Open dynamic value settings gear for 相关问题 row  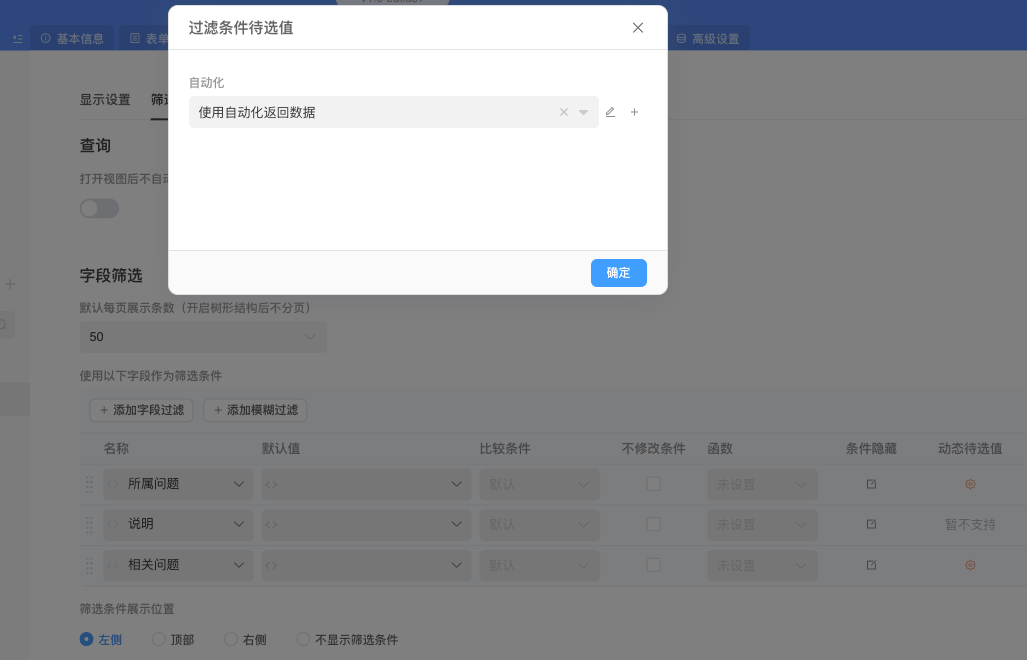point(968,565)
